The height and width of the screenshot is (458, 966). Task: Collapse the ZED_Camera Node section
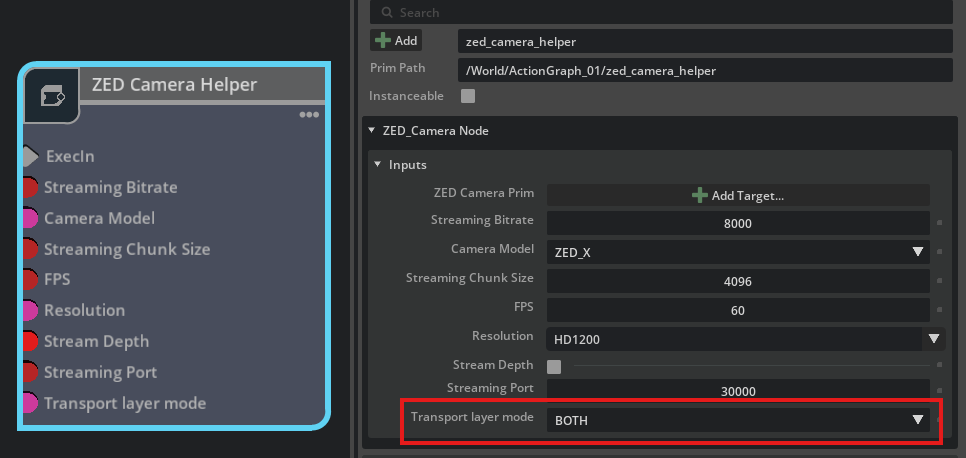click(371, 131)
